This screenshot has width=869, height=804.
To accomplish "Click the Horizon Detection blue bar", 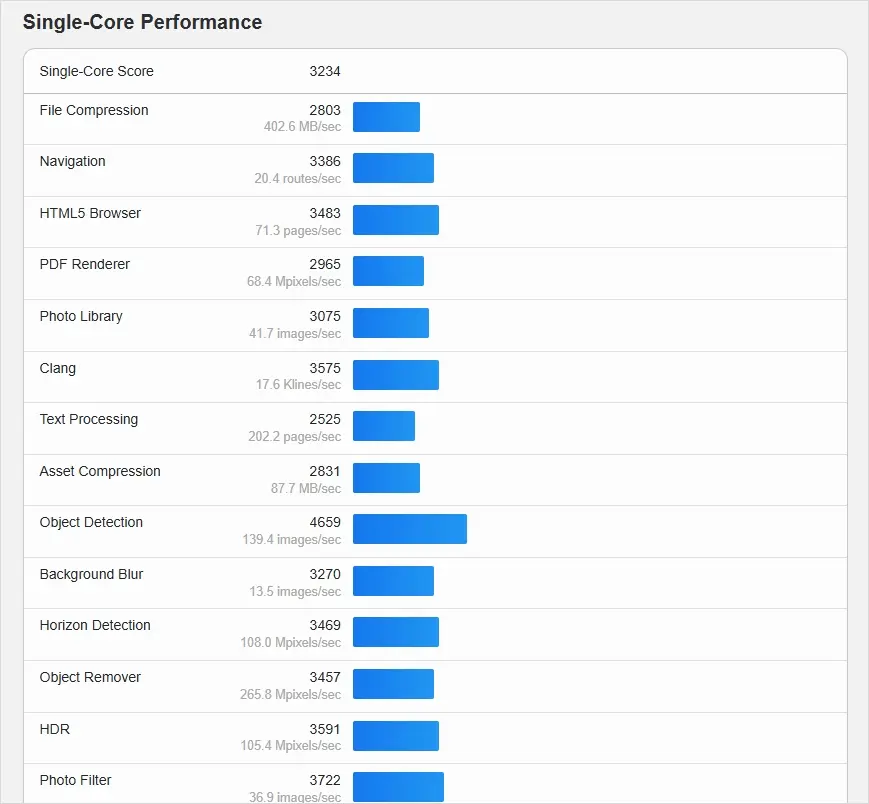I will coord(395,632).
